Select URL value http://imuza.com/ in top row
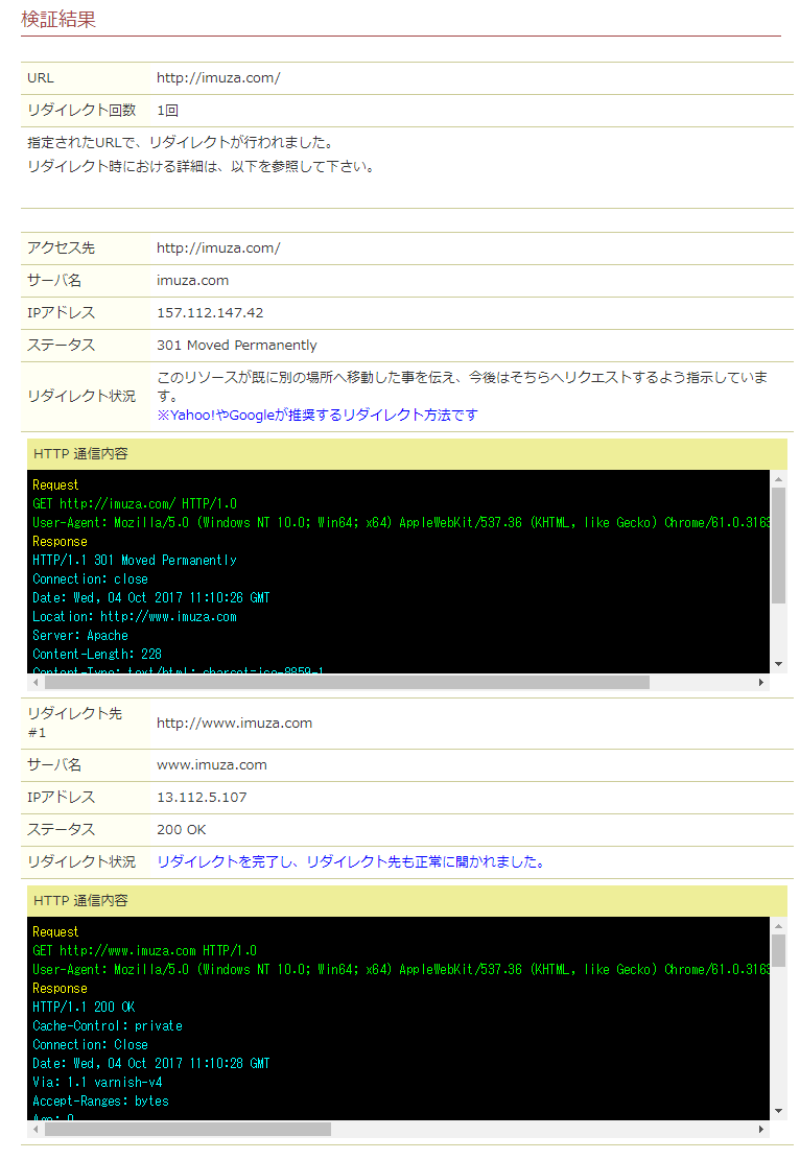The image size is (800, 1160). 218,78
